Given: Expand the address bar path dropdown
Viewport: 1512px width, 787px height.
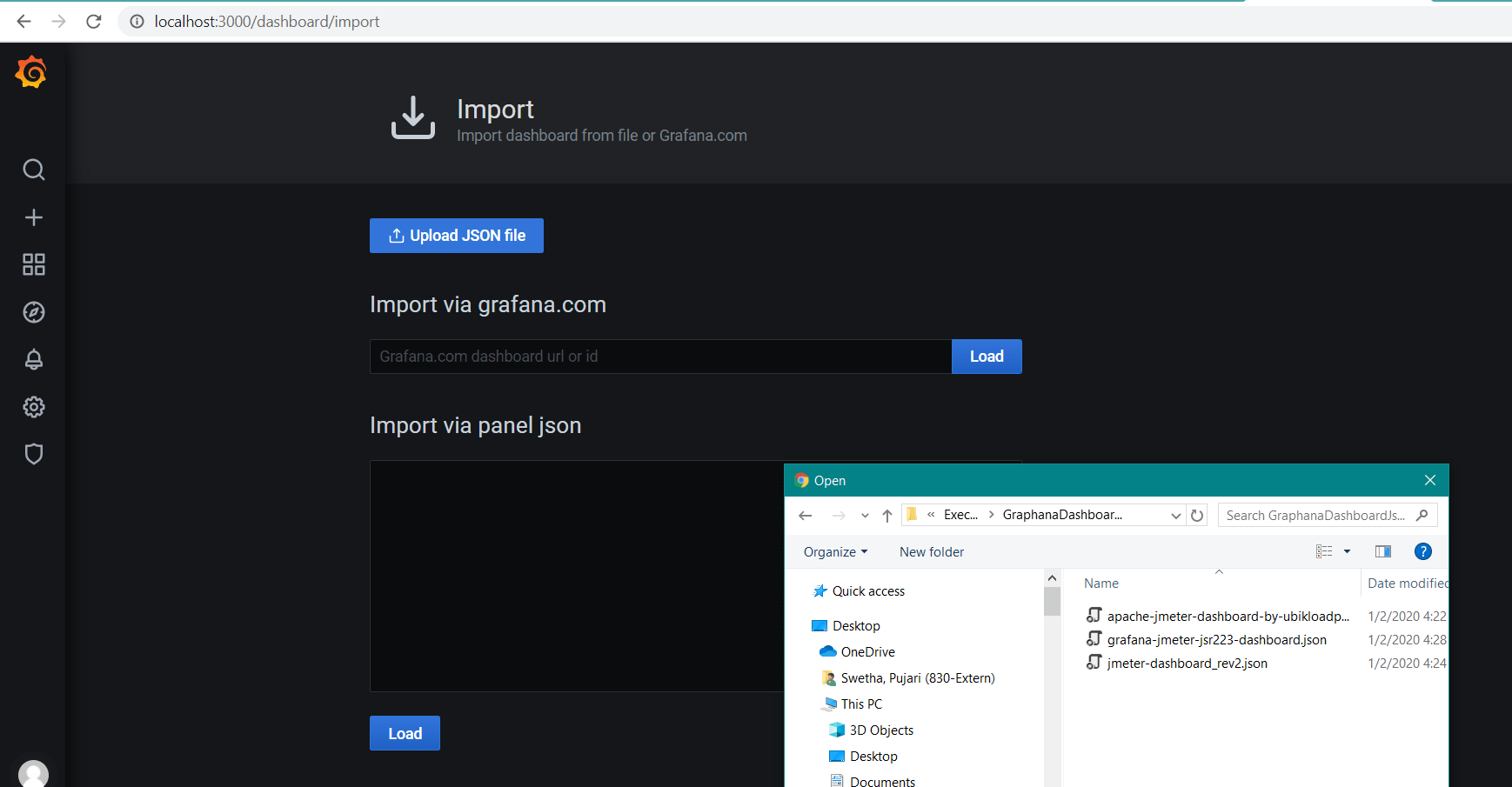Looking at the screenshot, I should pyautogui.click(x=1175, y=516).
